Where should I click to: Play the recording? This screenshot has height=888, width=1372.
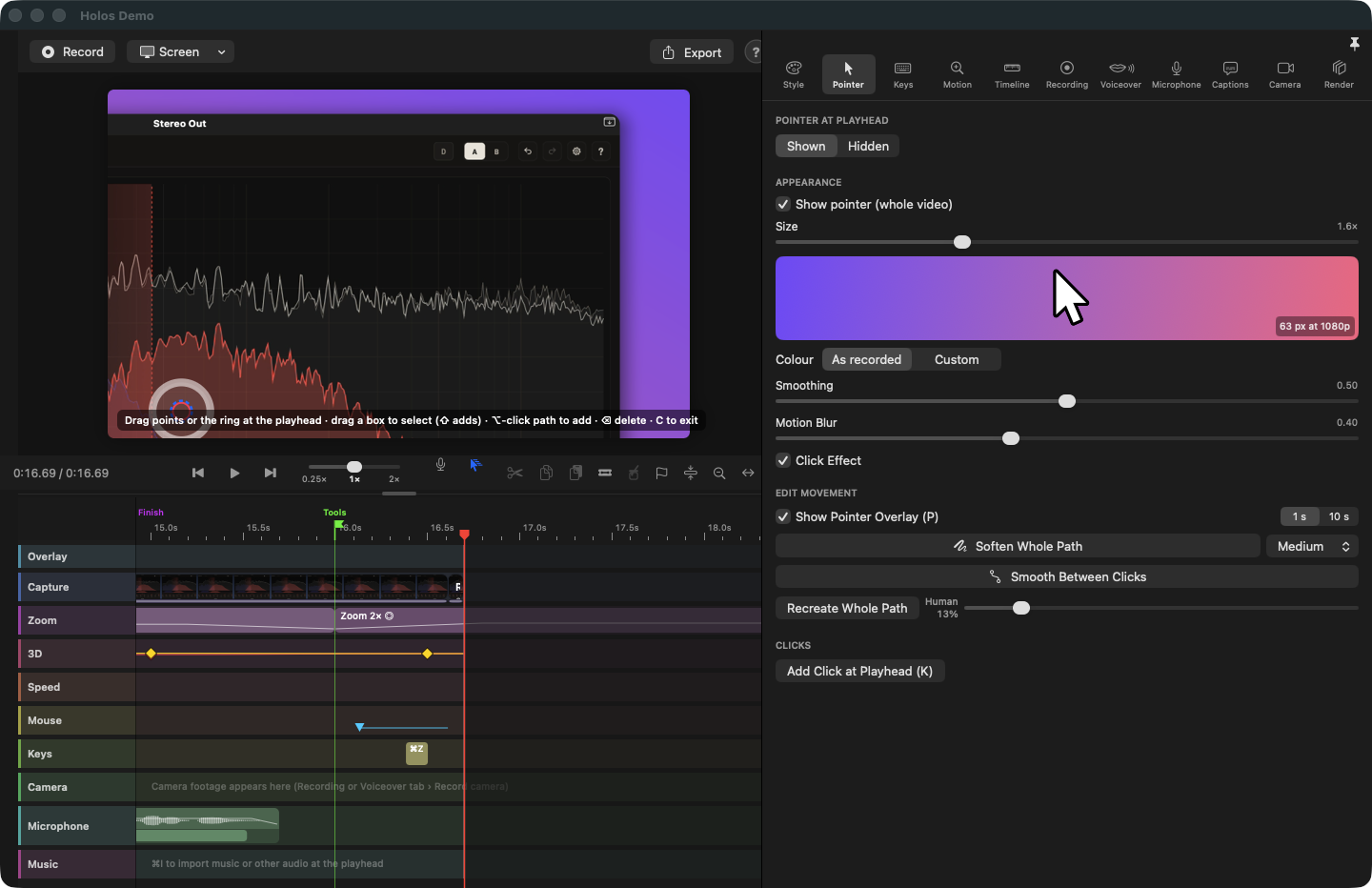pyautogui.click(x=234, y=473)
